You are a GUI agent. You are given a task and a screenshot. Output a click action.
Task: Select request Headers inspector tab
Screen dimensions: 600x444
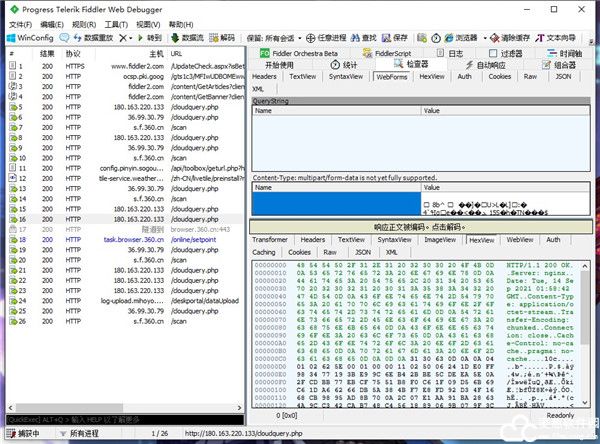click(x=264, y=77)
